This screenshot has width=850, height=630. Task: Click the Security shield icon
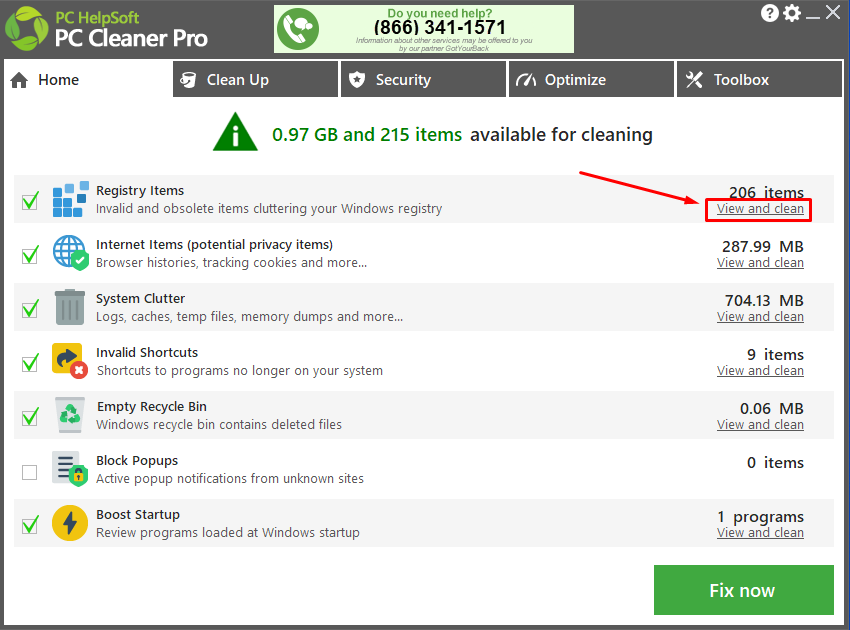357,80
